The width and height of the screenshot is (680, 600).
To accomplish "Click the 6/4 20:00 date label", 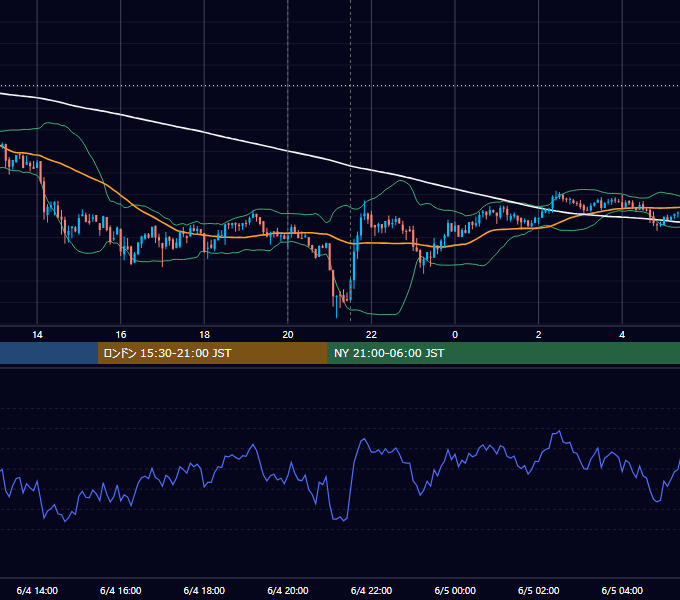I will click(288, 590).
